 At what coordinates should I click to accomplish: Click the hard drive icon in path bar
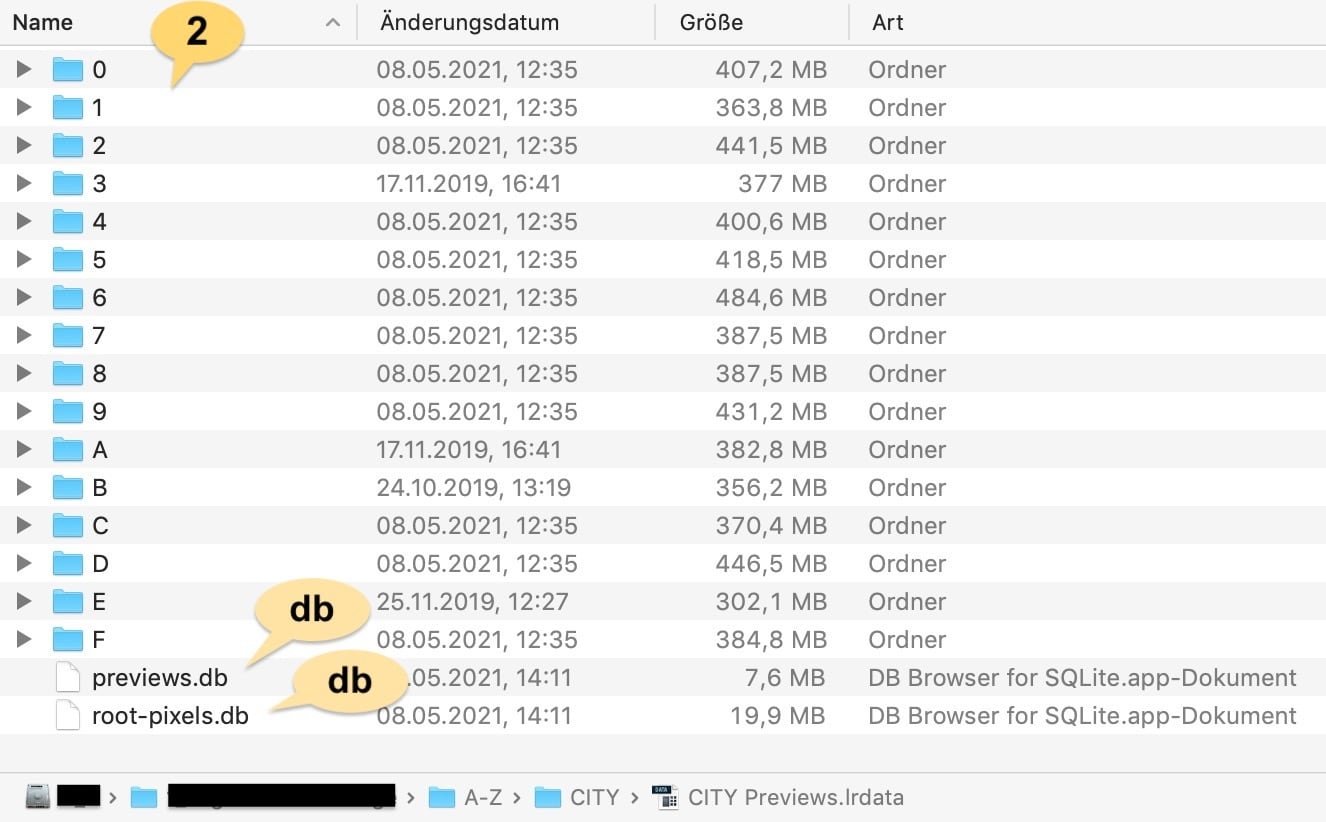coord(38,797)
